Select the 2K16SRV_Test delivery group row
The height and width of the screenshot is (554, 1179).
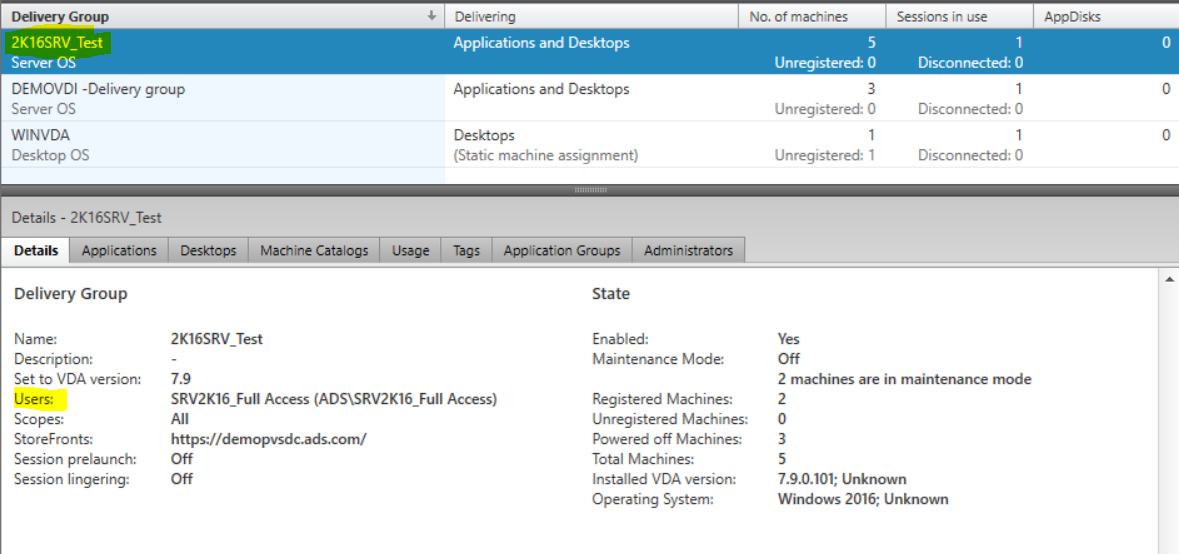pyautogui.click(x=590, y=52)
